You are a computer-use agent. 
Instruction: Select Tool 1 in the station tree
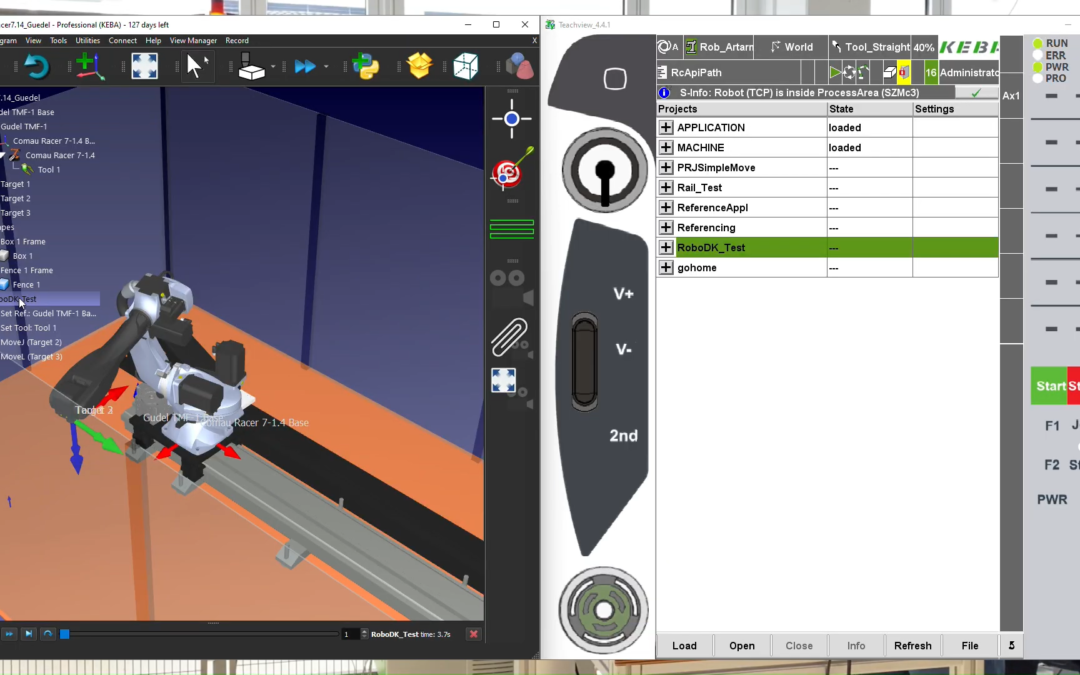coord(48,169)
